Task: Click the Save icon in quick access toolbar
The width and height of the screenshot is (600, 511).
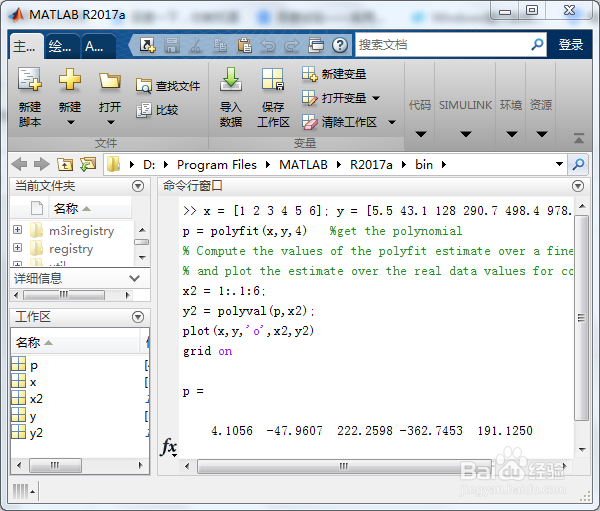Action: click(172, 46)
